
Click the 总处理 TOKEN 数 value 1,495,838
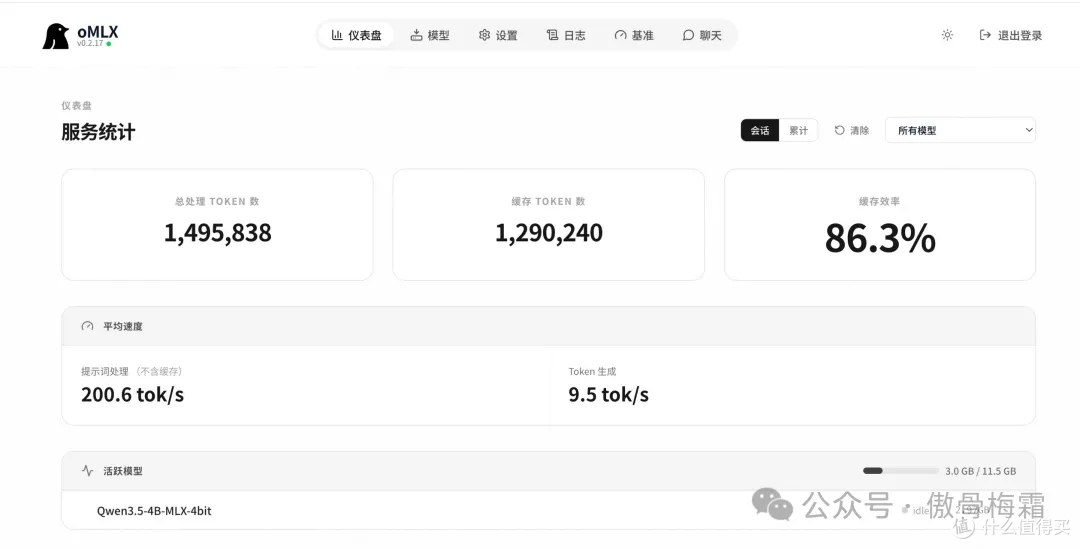point(218,233)
